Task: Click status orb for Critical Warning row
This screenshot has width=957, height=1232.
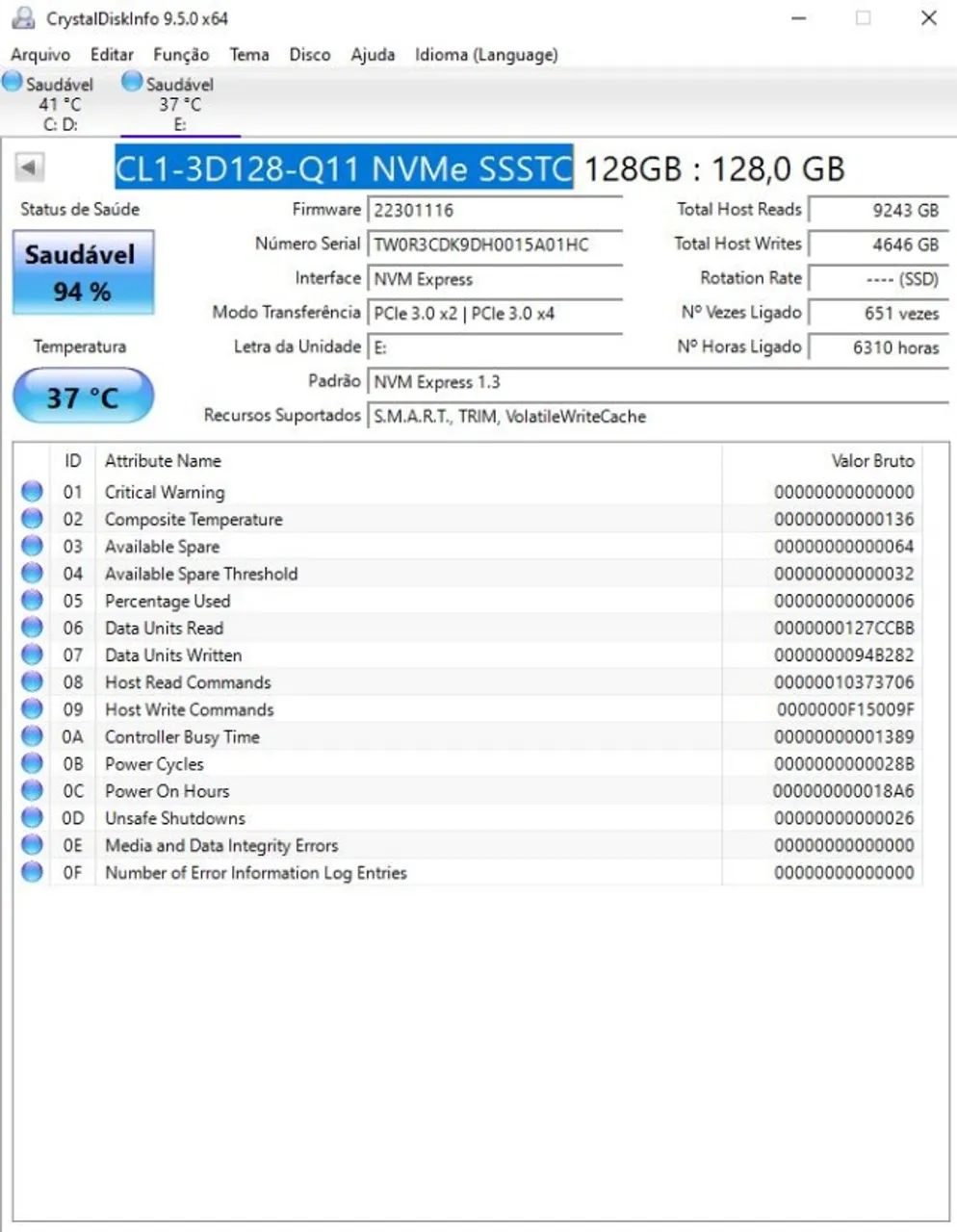Action: pyautogui.click(x=32, y=491)
